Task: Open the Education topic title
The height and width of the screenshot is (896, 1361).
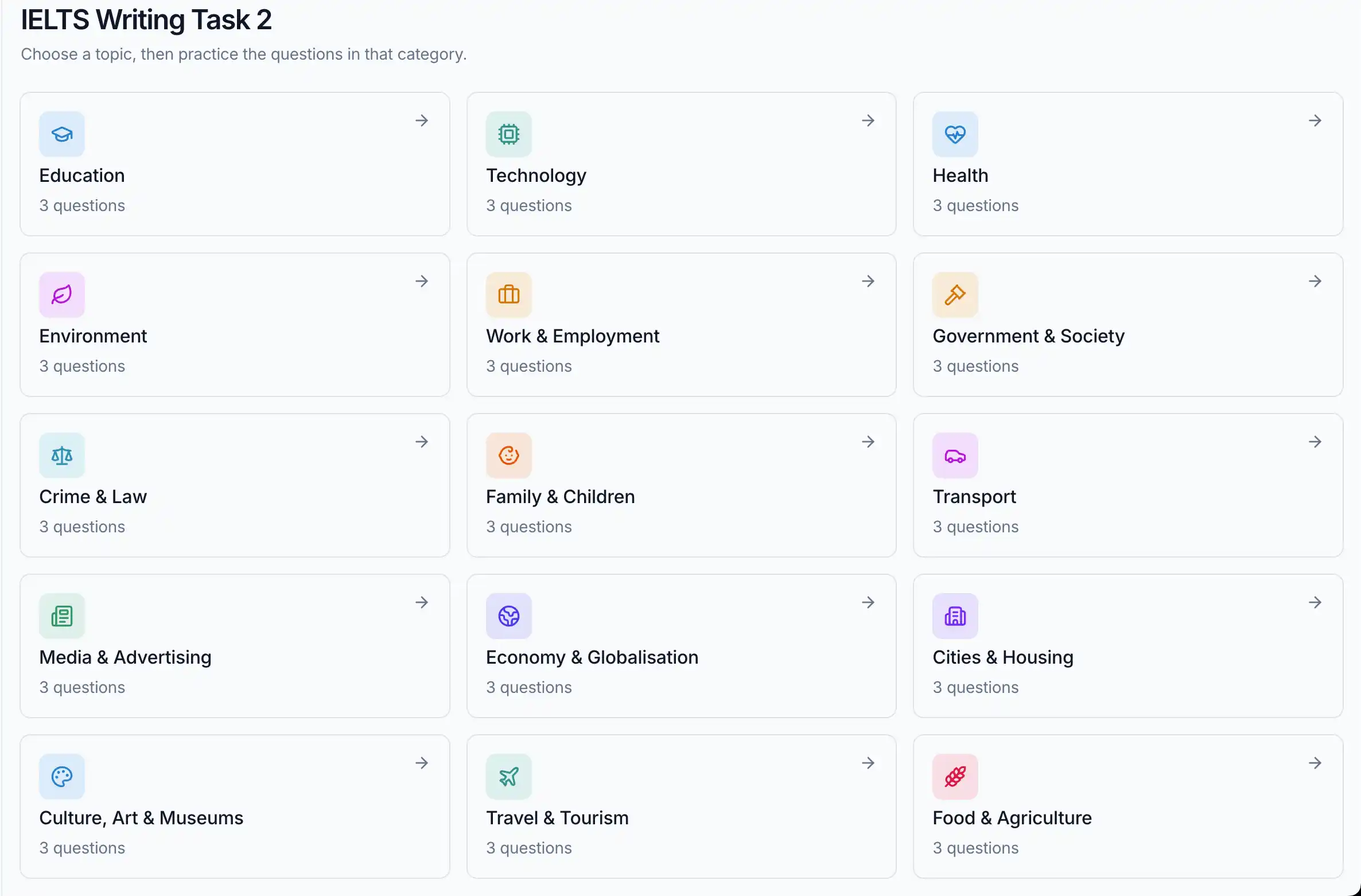Action: tap(82, 176)
